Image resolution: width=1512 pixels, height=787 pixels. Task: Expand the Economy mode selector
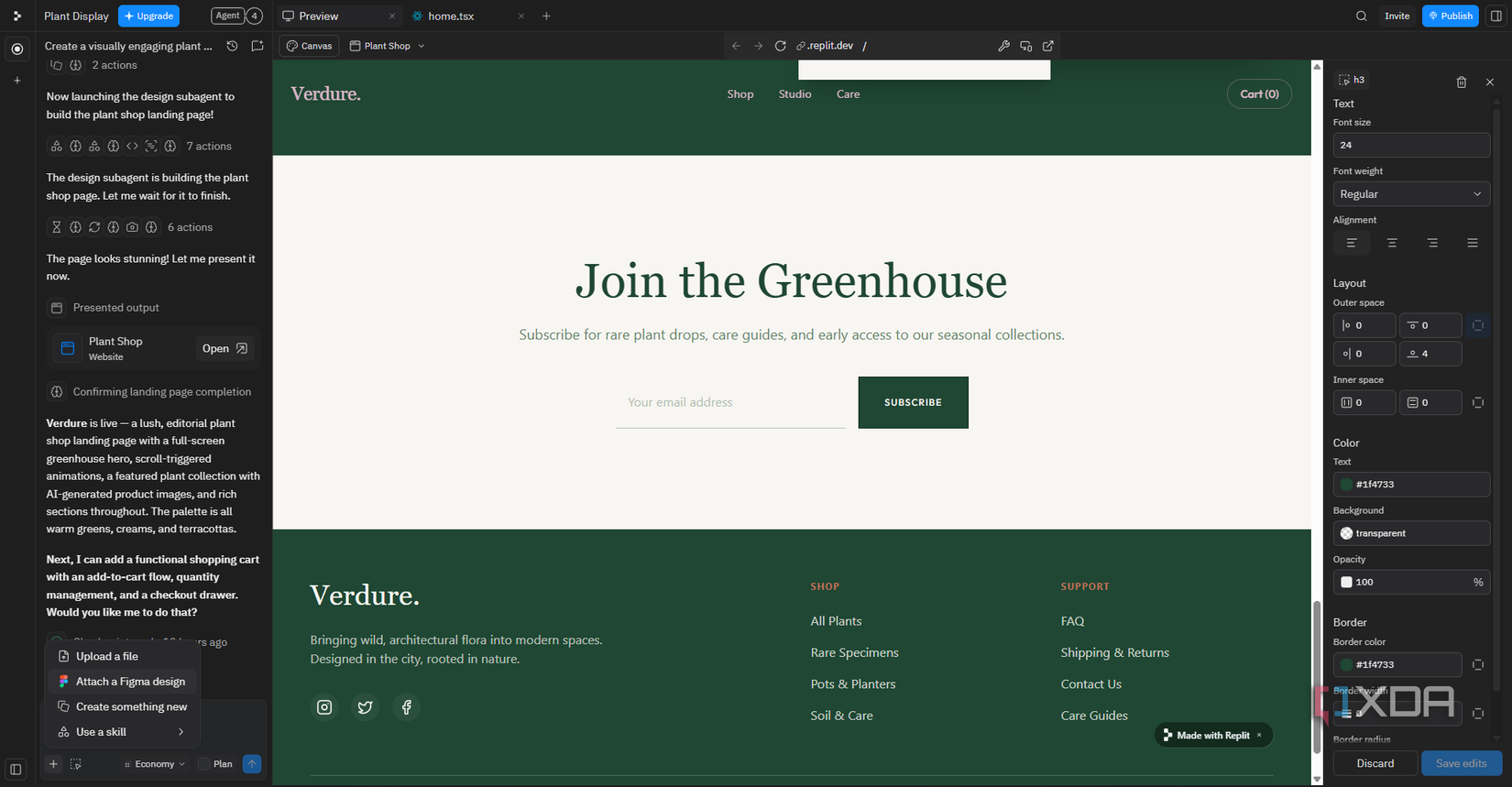click(155, 764)
